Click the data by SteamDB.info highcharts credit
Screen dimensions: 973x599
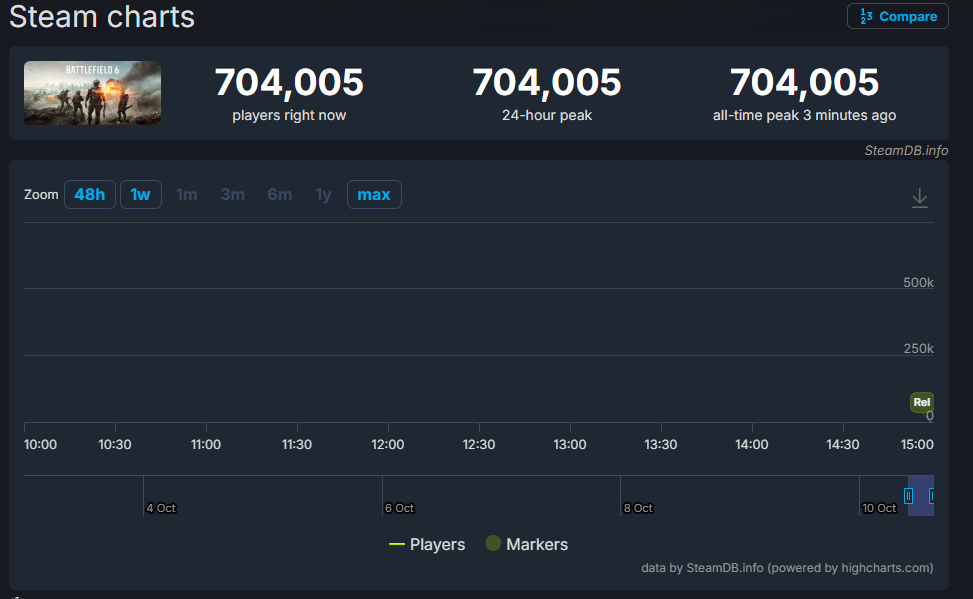pyautogui.click(x=787, y=567)
